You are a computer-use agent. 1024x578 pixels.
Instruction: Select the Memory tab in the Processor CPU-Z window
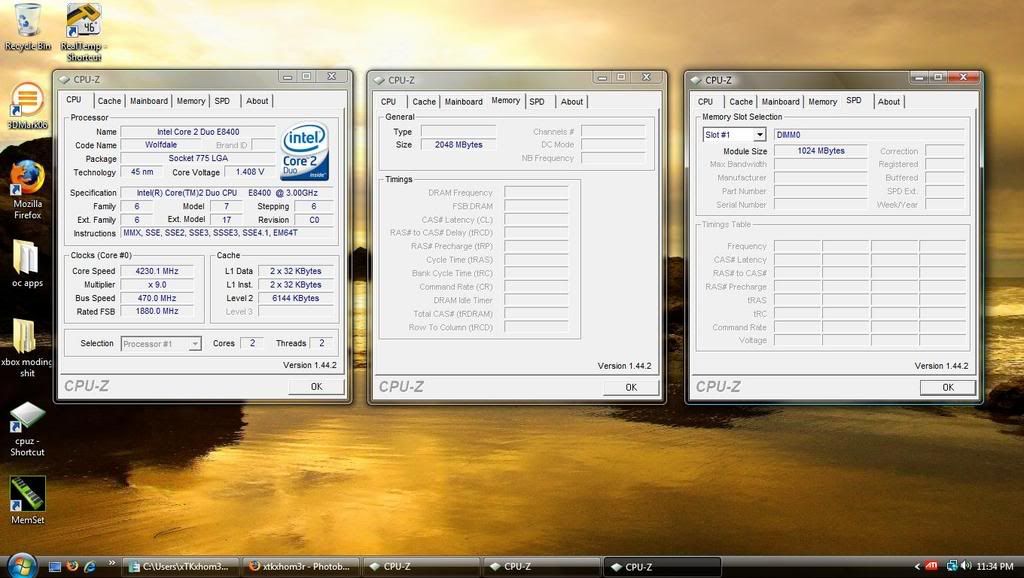191,101
